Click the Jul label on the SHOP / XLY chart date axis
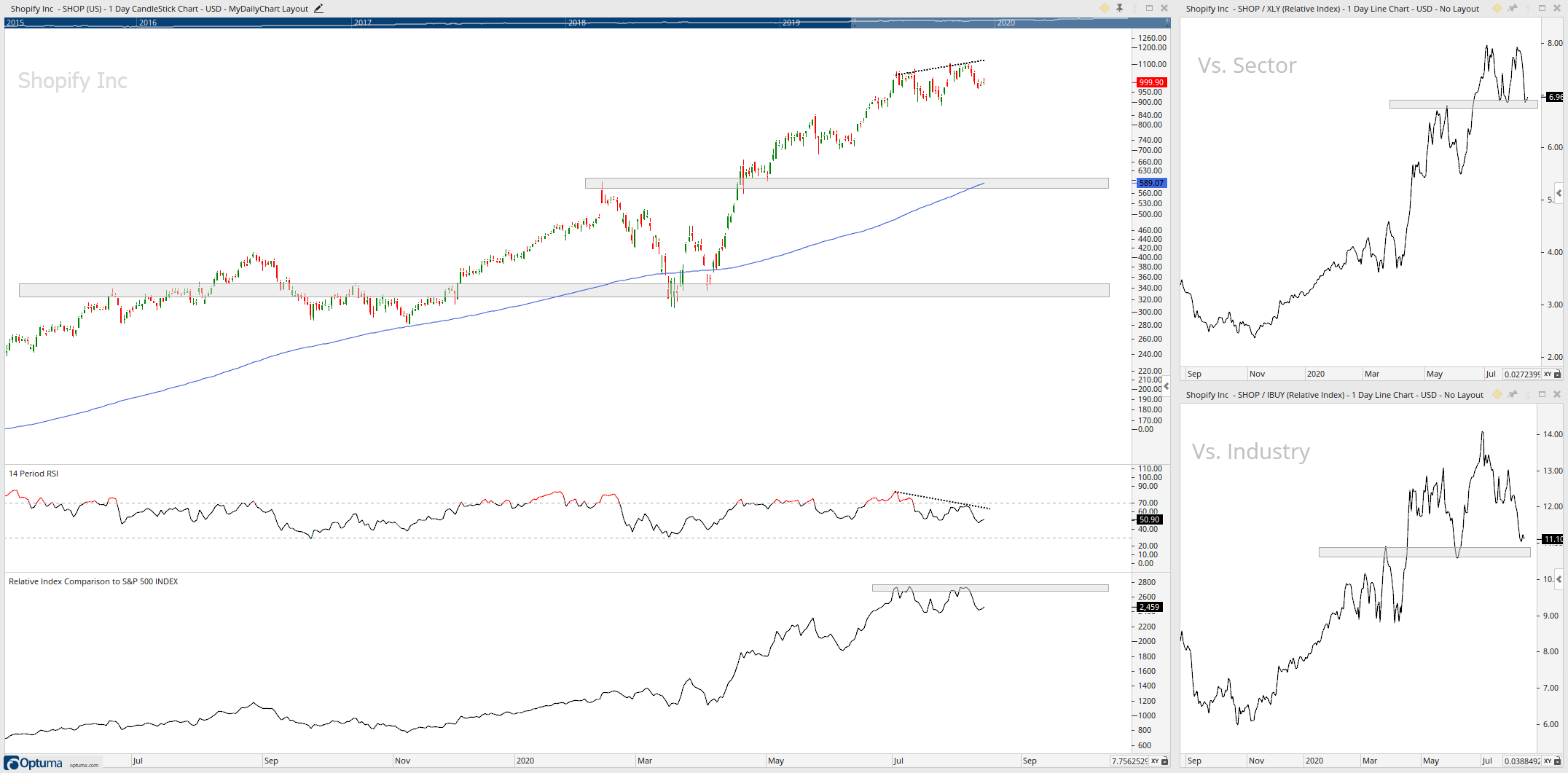 pos(1491,374)
